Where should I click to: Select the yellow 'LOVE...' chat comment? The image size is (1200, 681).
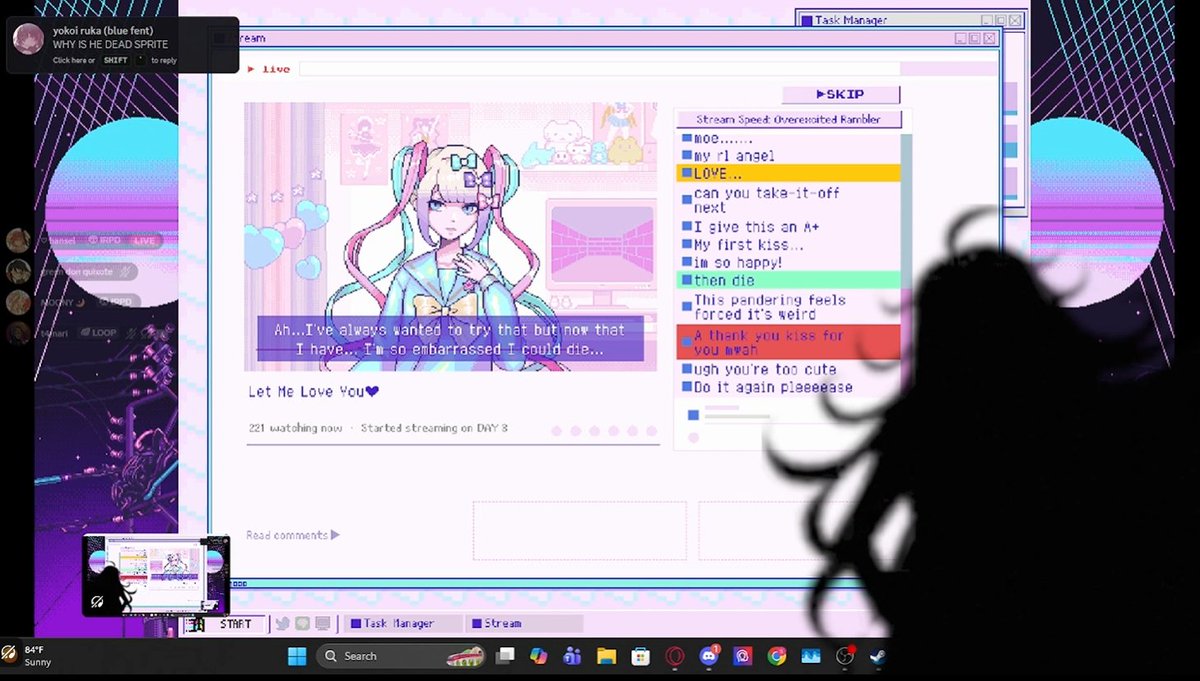pos(788,173)
